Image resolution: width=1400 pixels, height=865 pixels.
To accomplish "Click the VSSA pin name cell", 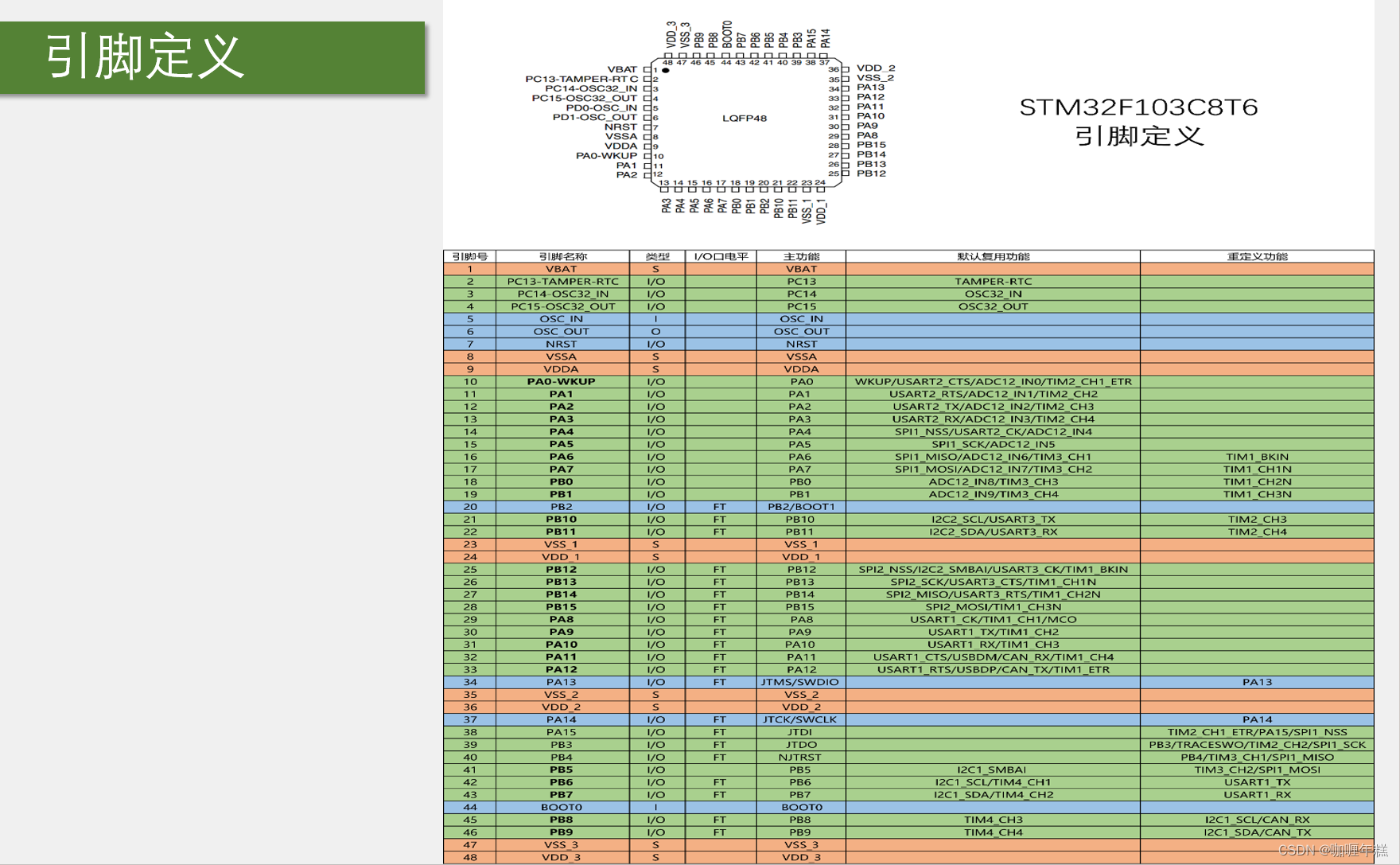I will pyautogui.click(x=562, y=357).
